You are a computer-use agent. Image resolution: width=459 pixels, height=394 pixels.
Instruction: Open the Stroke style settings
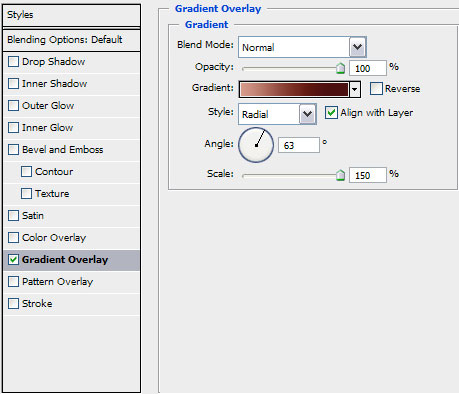click(x=37, y=304)
